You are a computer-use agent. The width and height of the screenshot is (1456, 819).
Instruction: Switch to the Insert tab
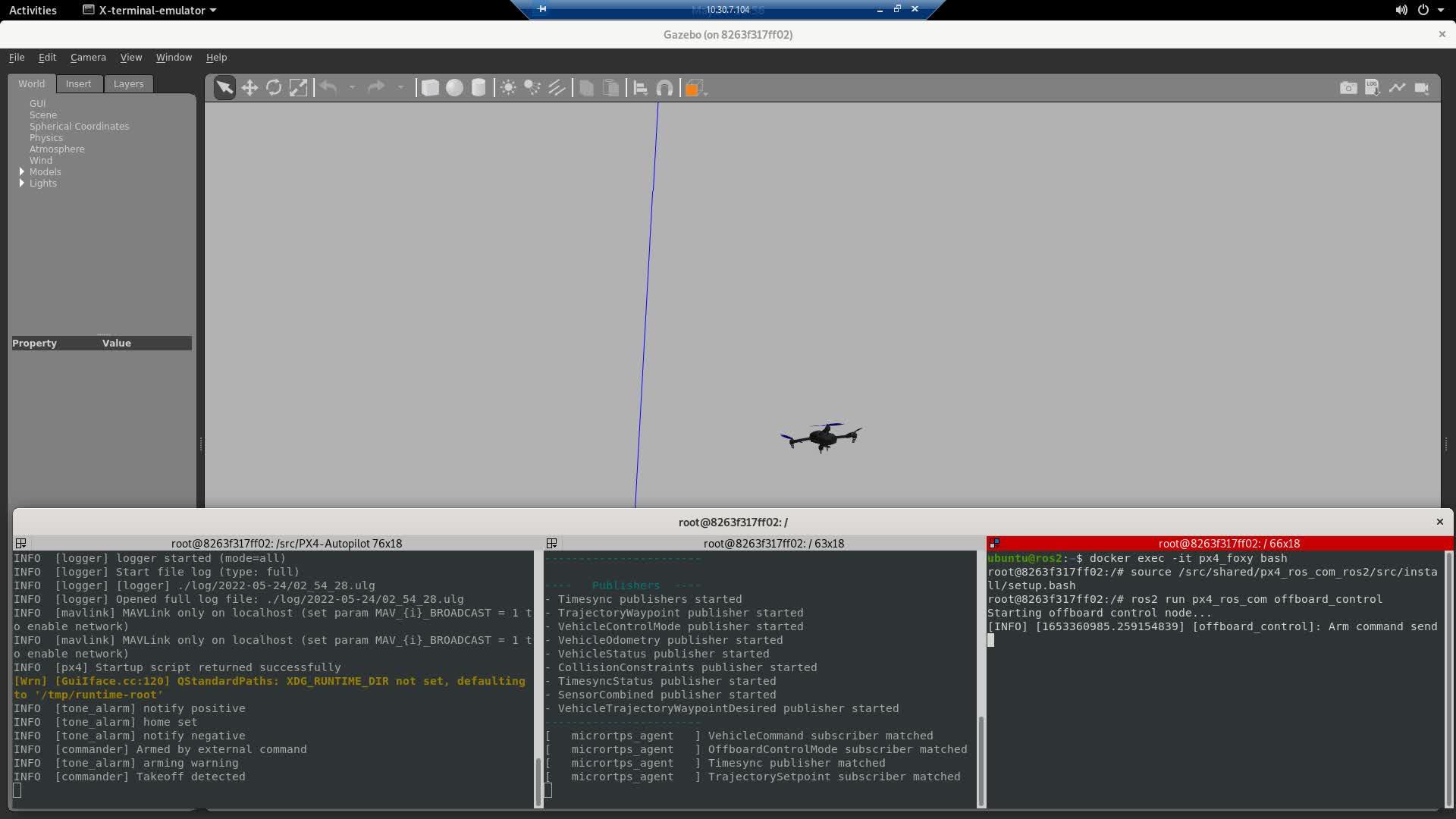coord(78,84)
